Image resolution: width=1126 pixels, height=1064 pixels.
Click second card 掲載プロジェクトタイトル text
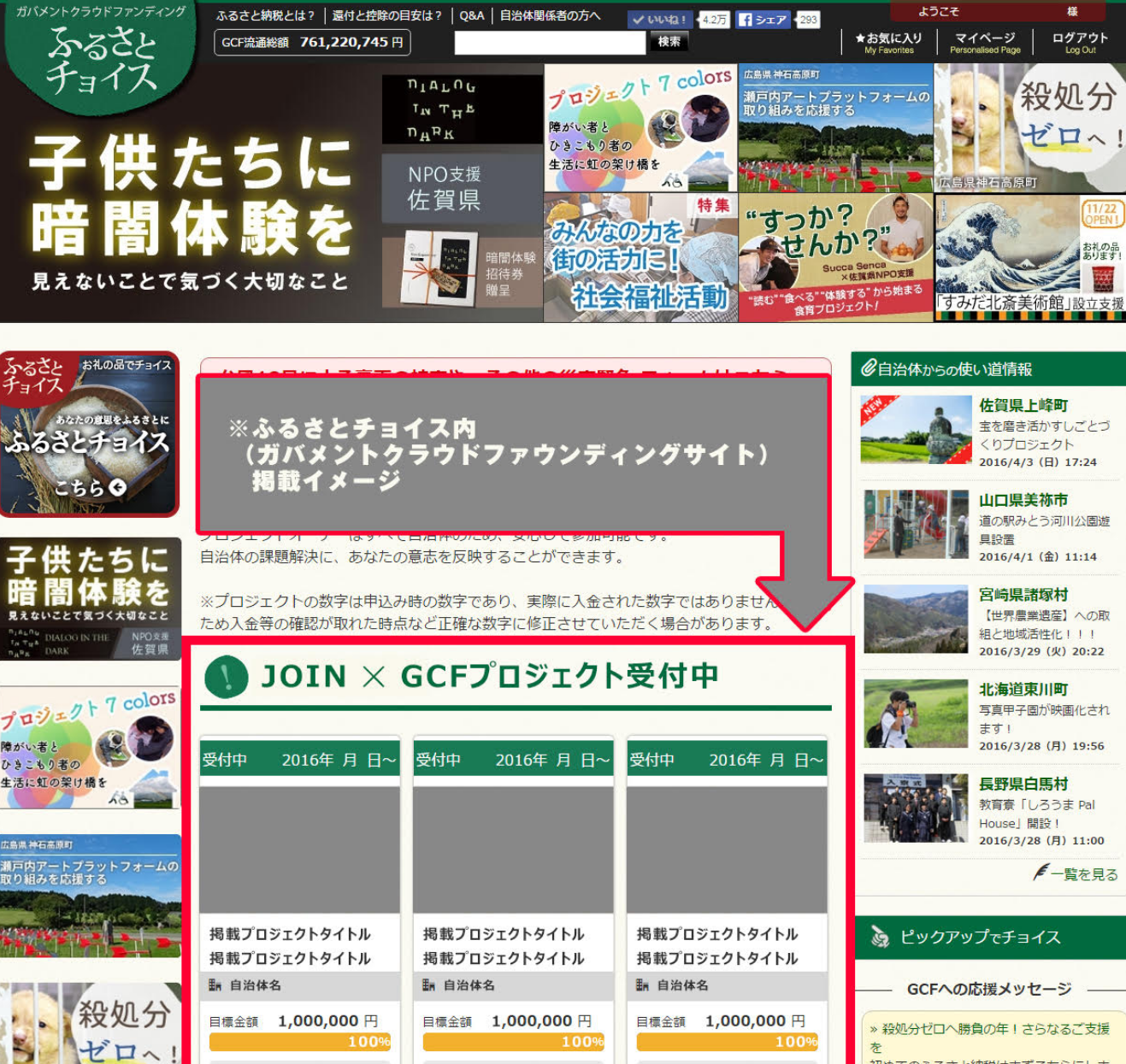pyautogui.click(x=504, y=946)
